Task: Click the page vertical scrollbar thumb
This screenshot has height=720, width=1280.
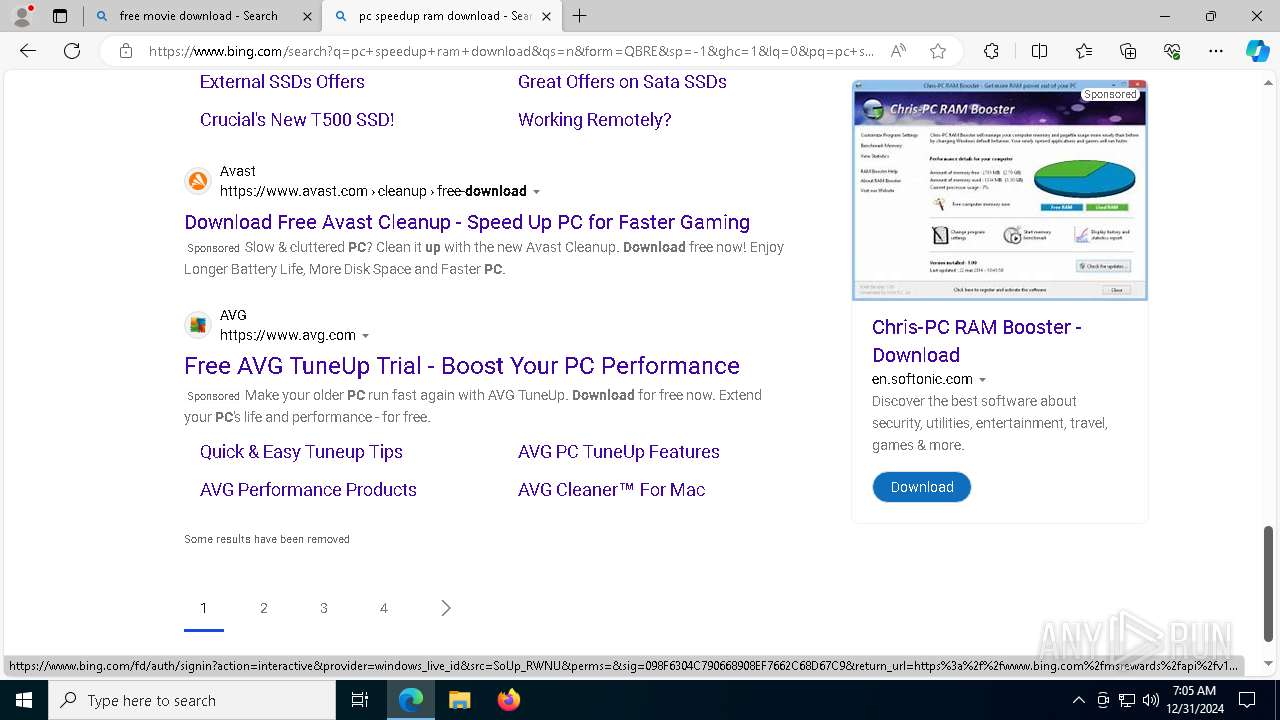Action: (x=1269, y=584)
